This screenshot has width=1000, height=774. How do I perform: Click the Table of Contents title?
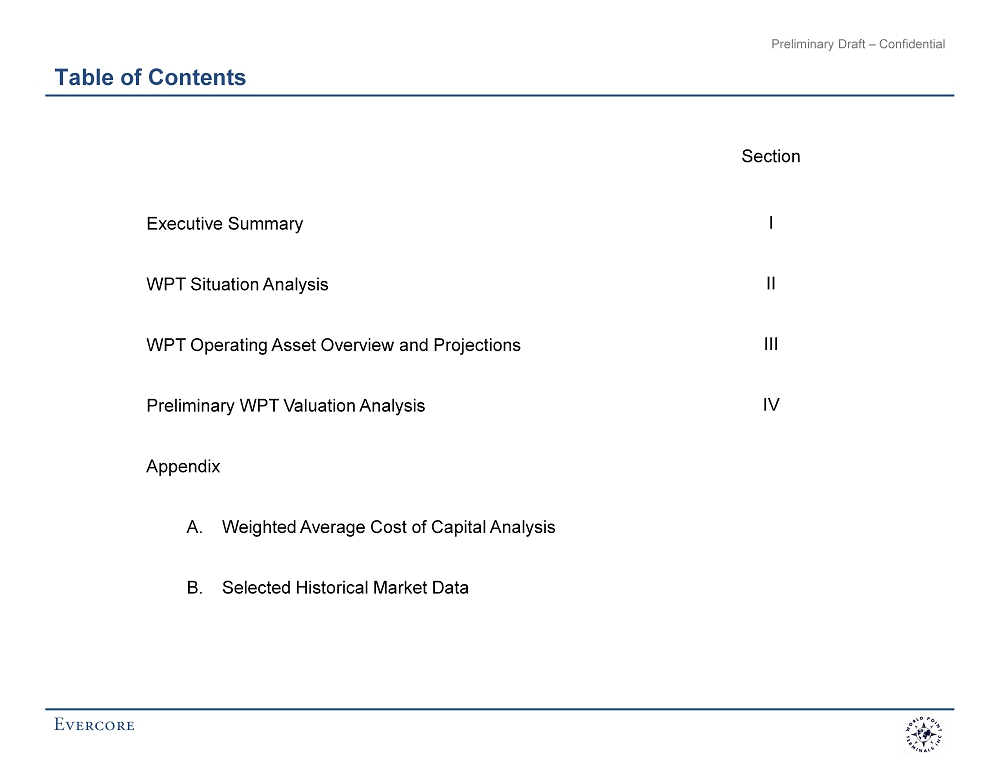pyautogui.click(x=150, y=77)
